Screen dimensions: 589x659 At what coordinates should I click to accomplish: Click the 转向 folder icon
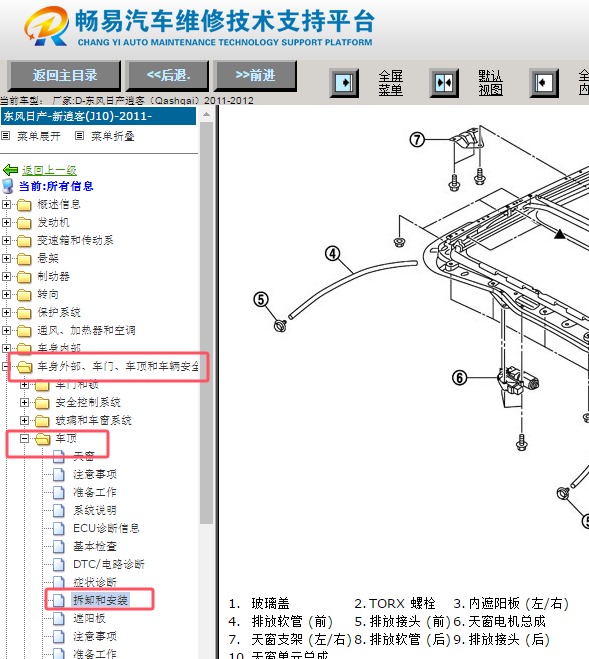[24, 295]
